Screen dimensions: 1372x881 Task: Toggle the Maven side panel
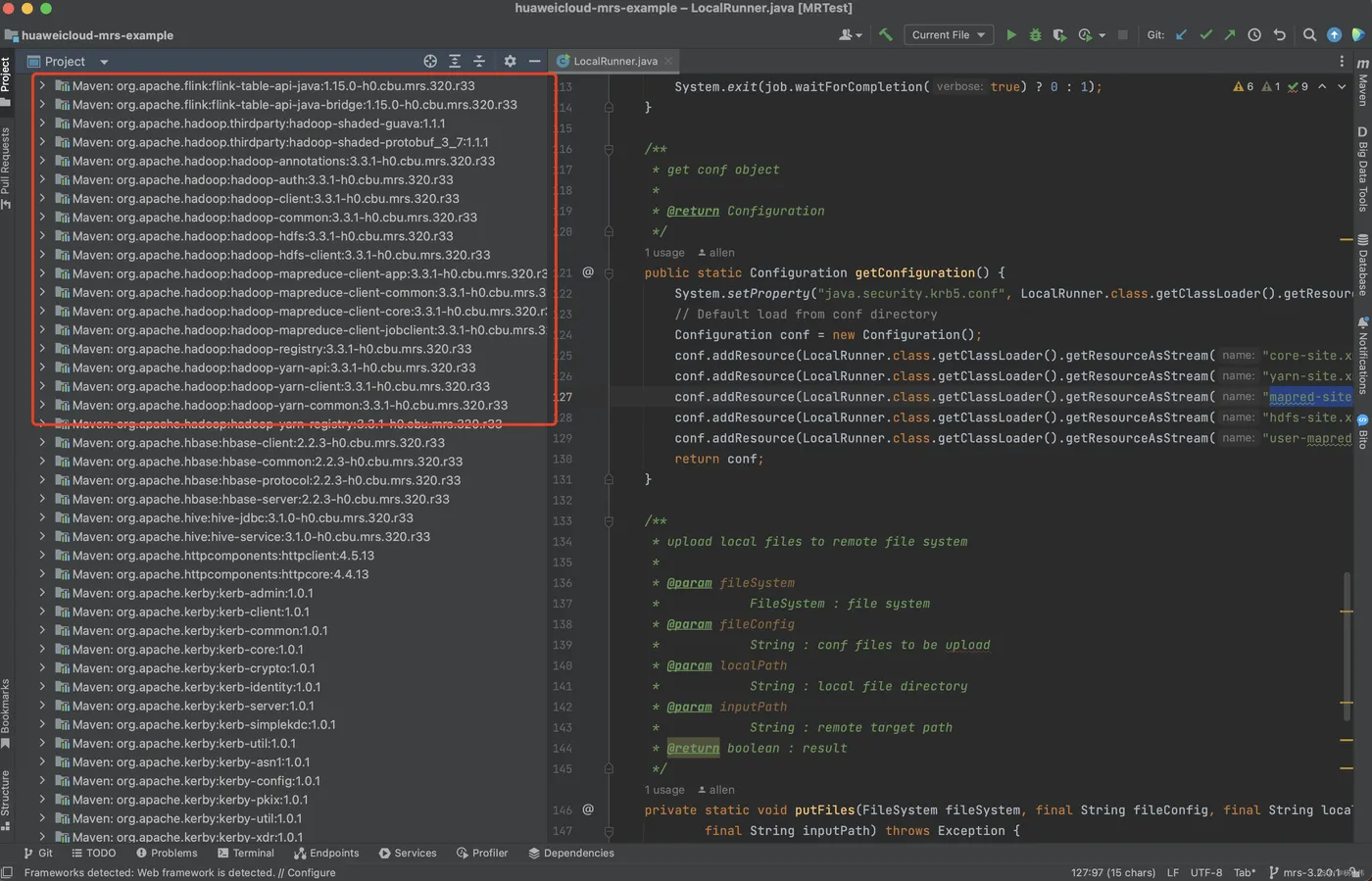pyautogui.click(x=1362, y=81)
